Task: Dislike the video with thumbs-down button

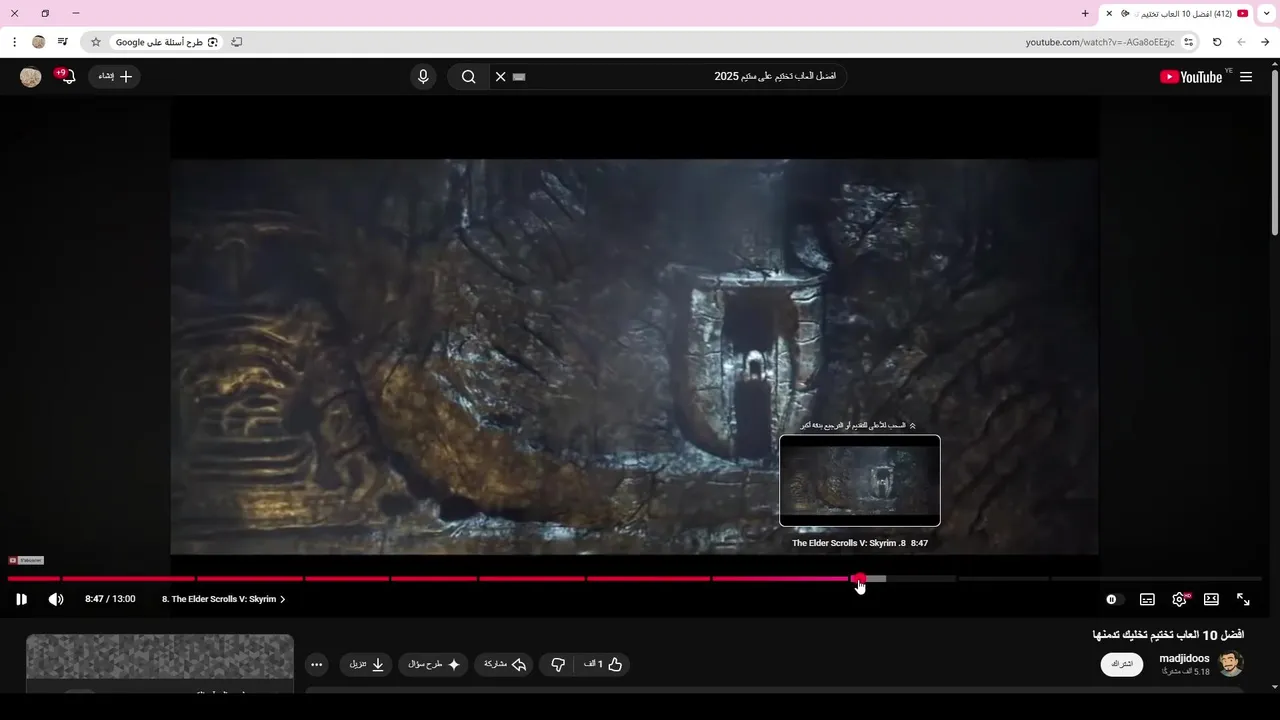Action: (x=558, y=664)
